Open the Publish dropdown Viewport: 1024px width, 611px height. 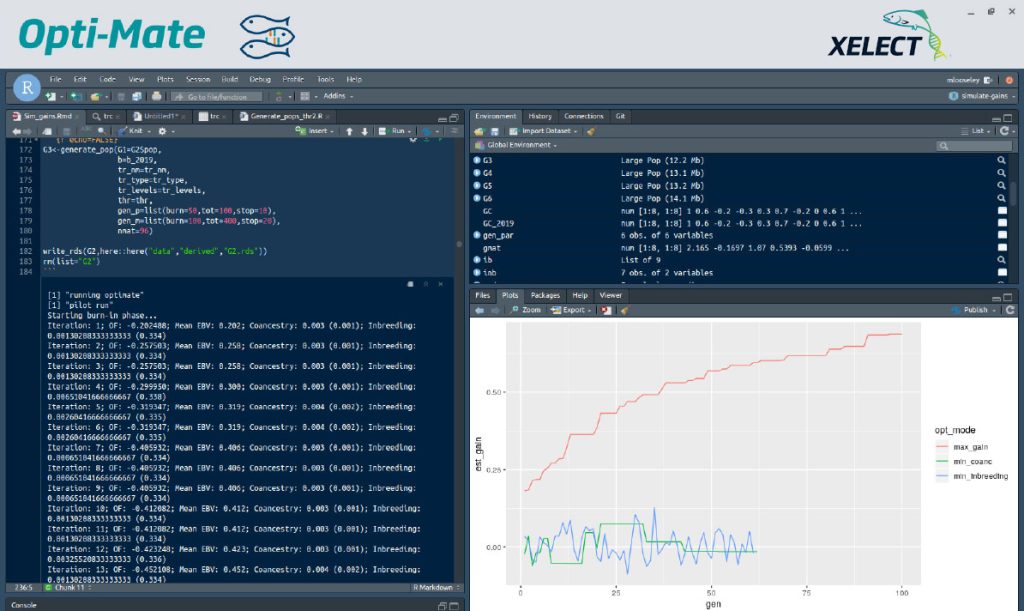(x=975, y=310)
